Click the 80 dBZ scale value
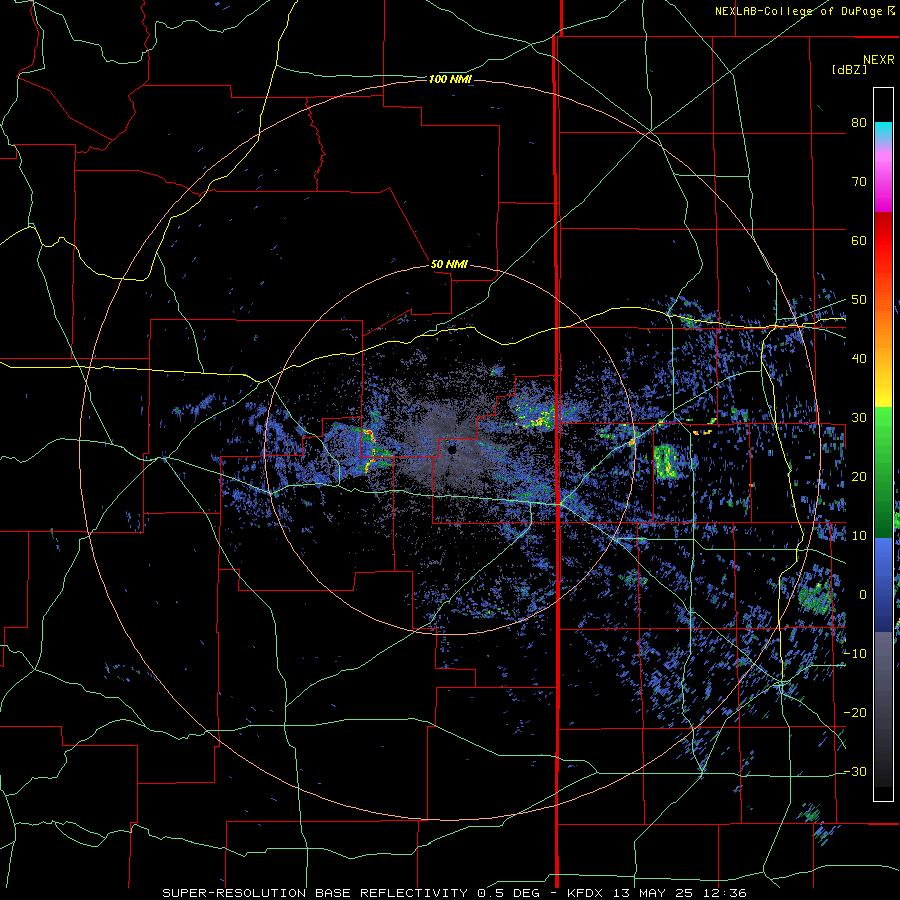 click(x=859, y=122)
